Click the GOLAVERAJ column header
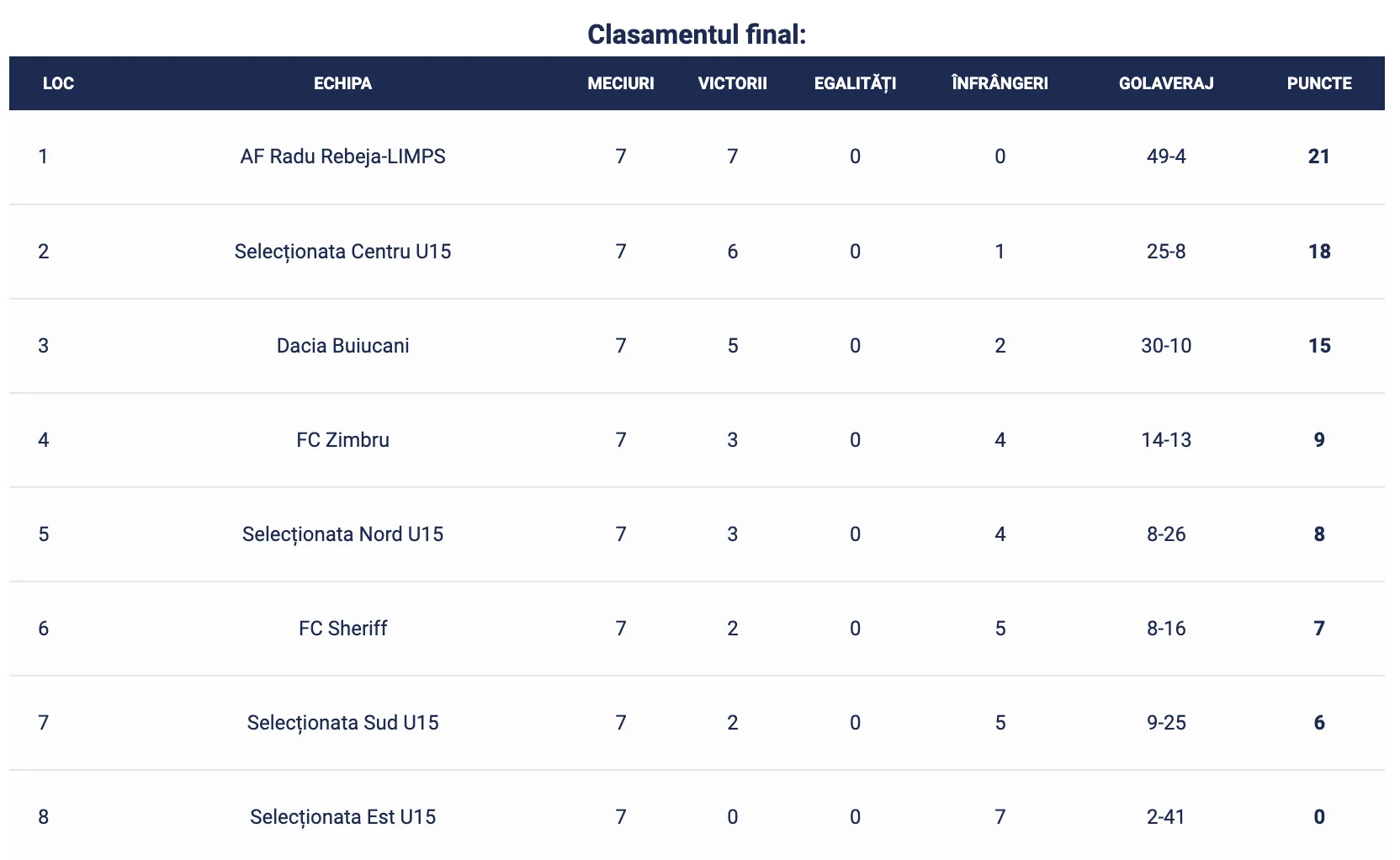 [1165, 83]
